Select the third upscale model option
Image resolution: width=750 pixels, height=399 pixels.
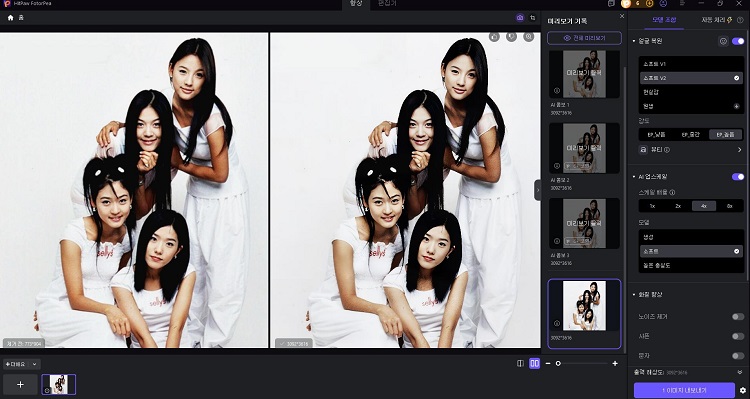point(691,265)
